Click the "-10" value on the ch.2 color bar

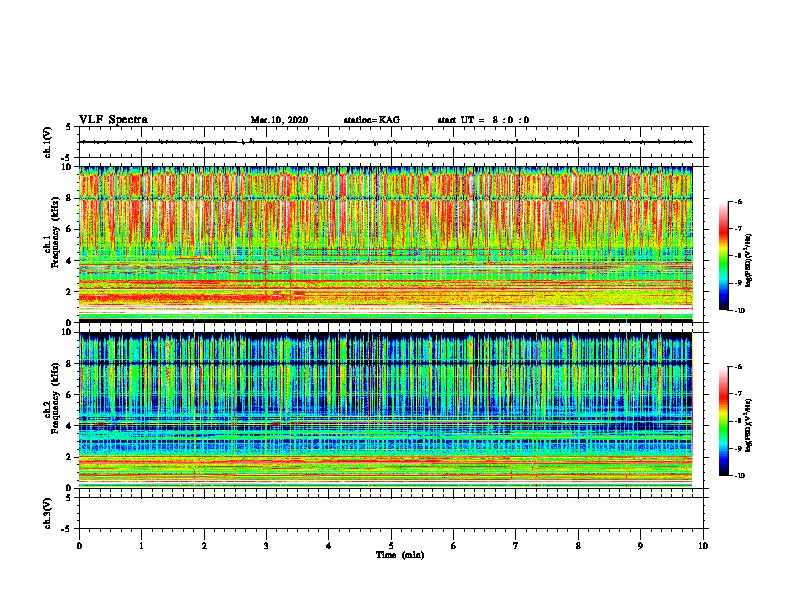tap(739, 476)
